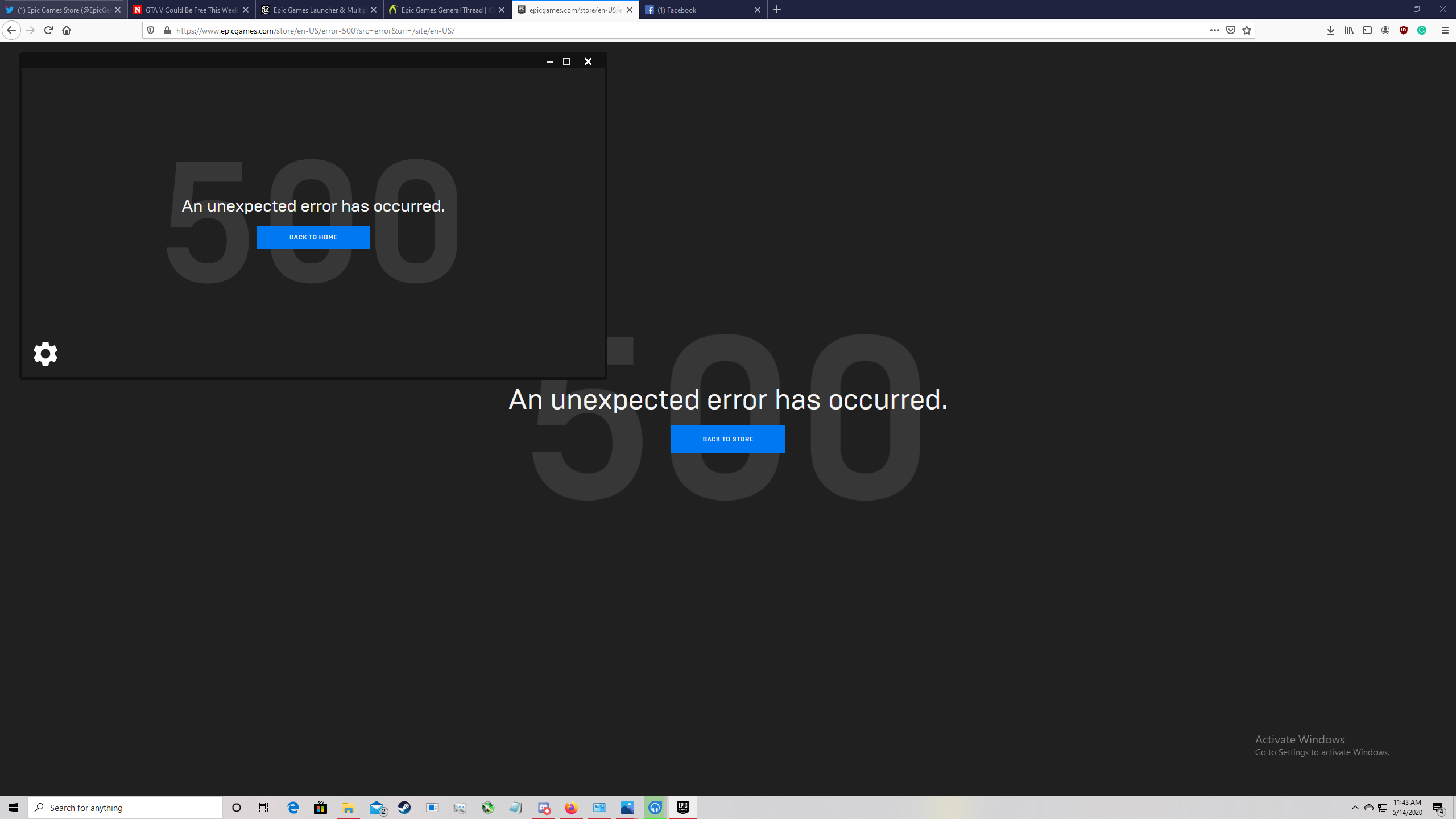Open the Firefox home page
1456x819 pixels.
tap(67, 30)
